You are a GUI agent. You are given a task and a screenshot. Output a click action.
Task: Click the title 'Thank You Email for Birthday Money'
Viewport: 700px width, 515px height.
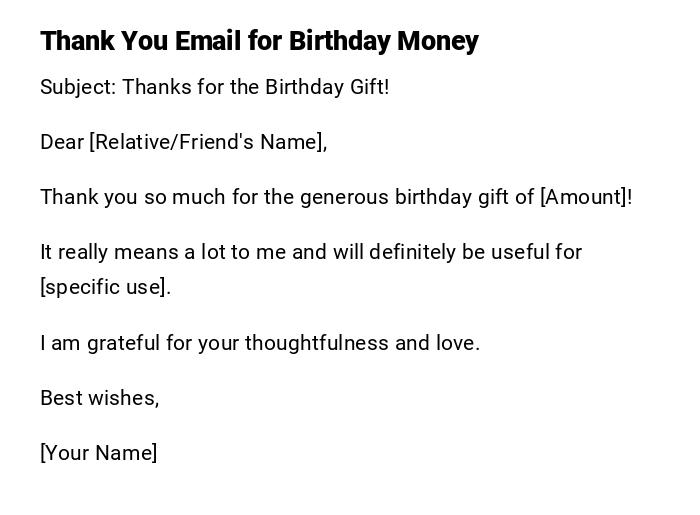[x=259, y=41]
